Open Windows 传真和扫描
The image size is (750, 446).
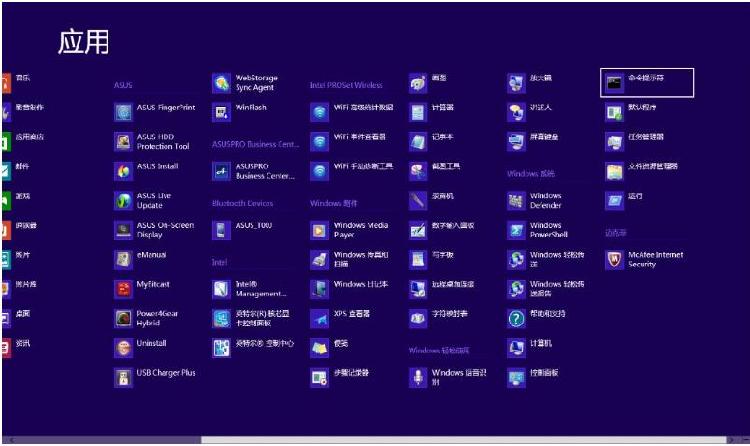pos(349,259)
